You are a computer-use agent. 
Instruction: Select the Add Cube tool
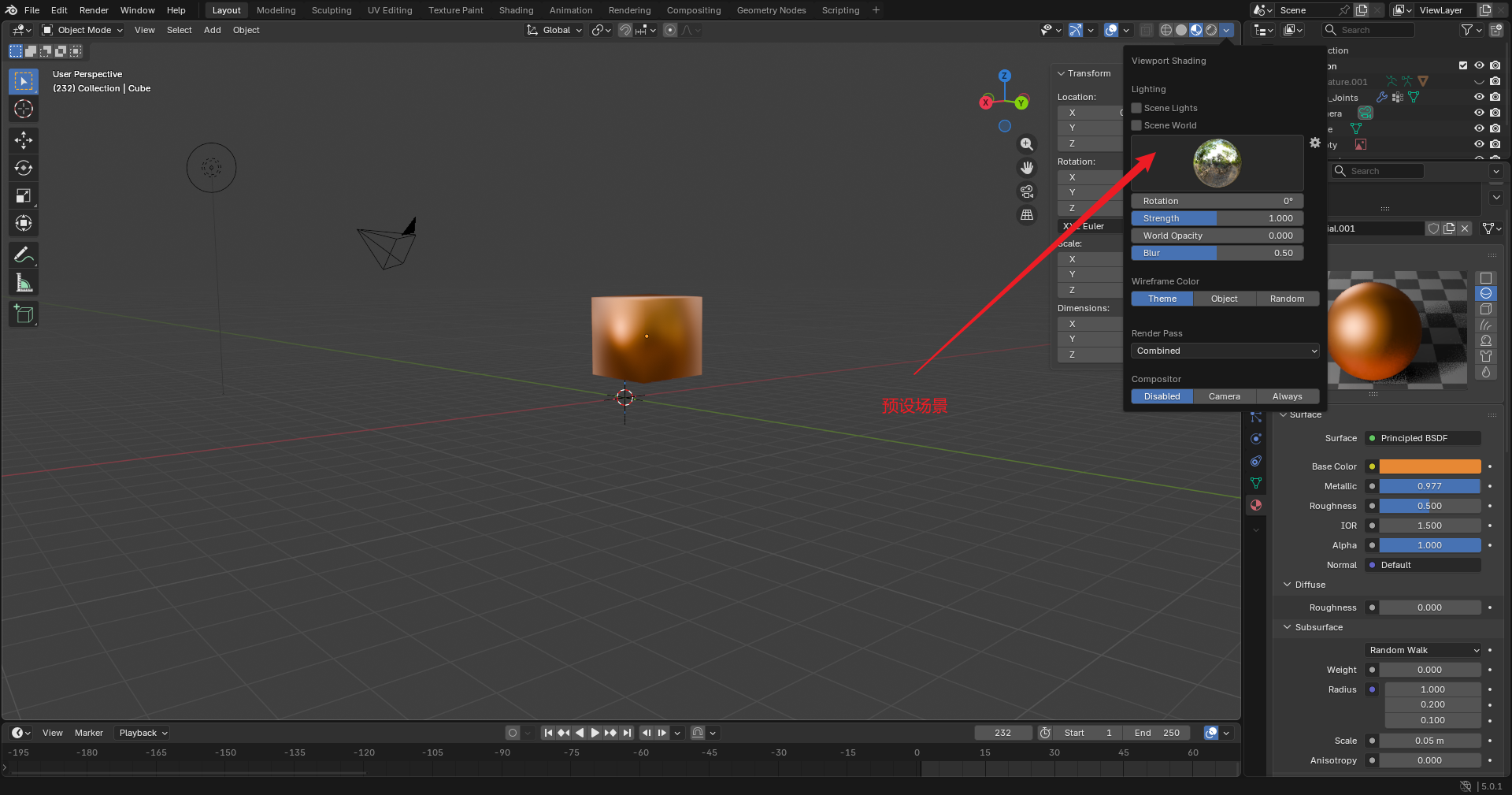click(24, 314)
